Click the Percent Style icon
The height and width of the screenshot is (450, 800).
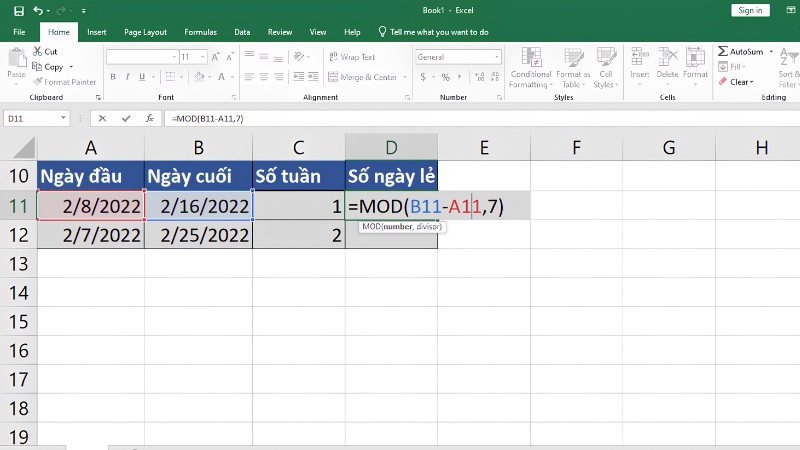click(445, 77)
